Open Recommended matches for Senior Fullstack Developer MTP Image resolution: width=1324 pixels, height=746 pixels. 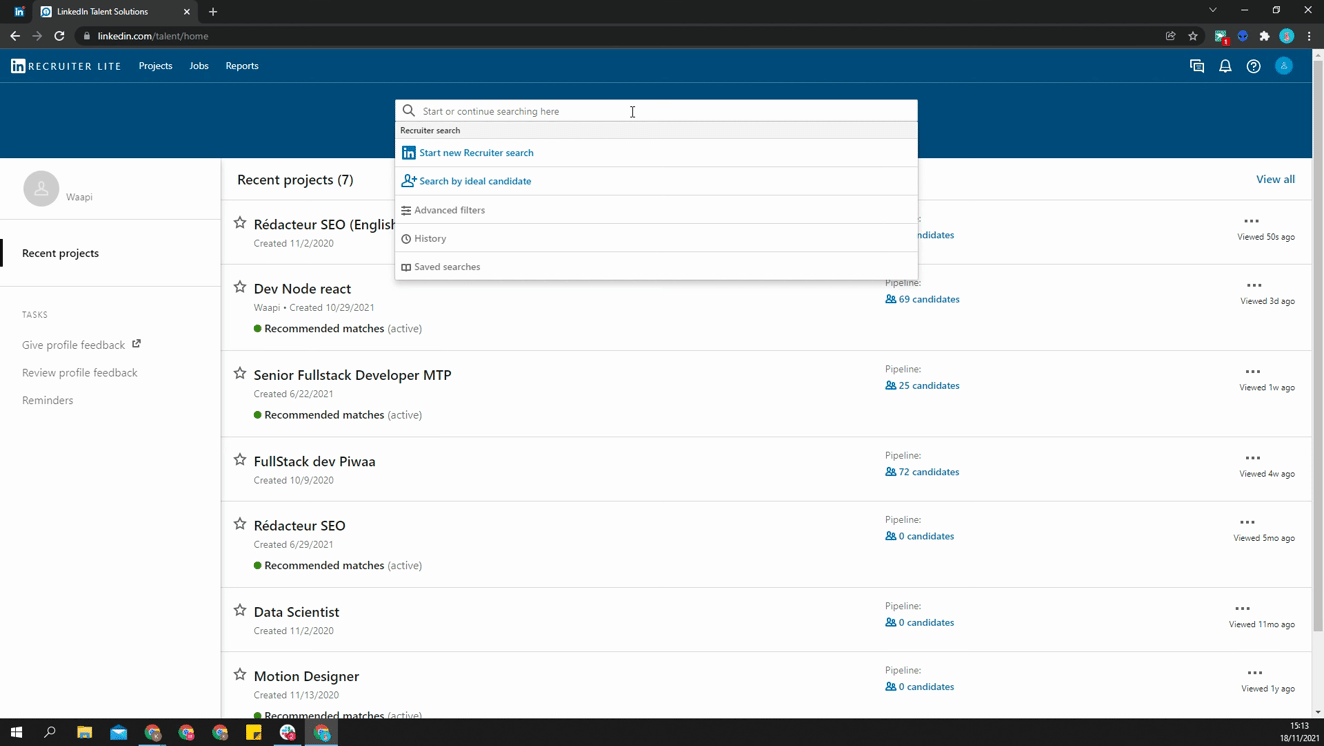point(324,414)
